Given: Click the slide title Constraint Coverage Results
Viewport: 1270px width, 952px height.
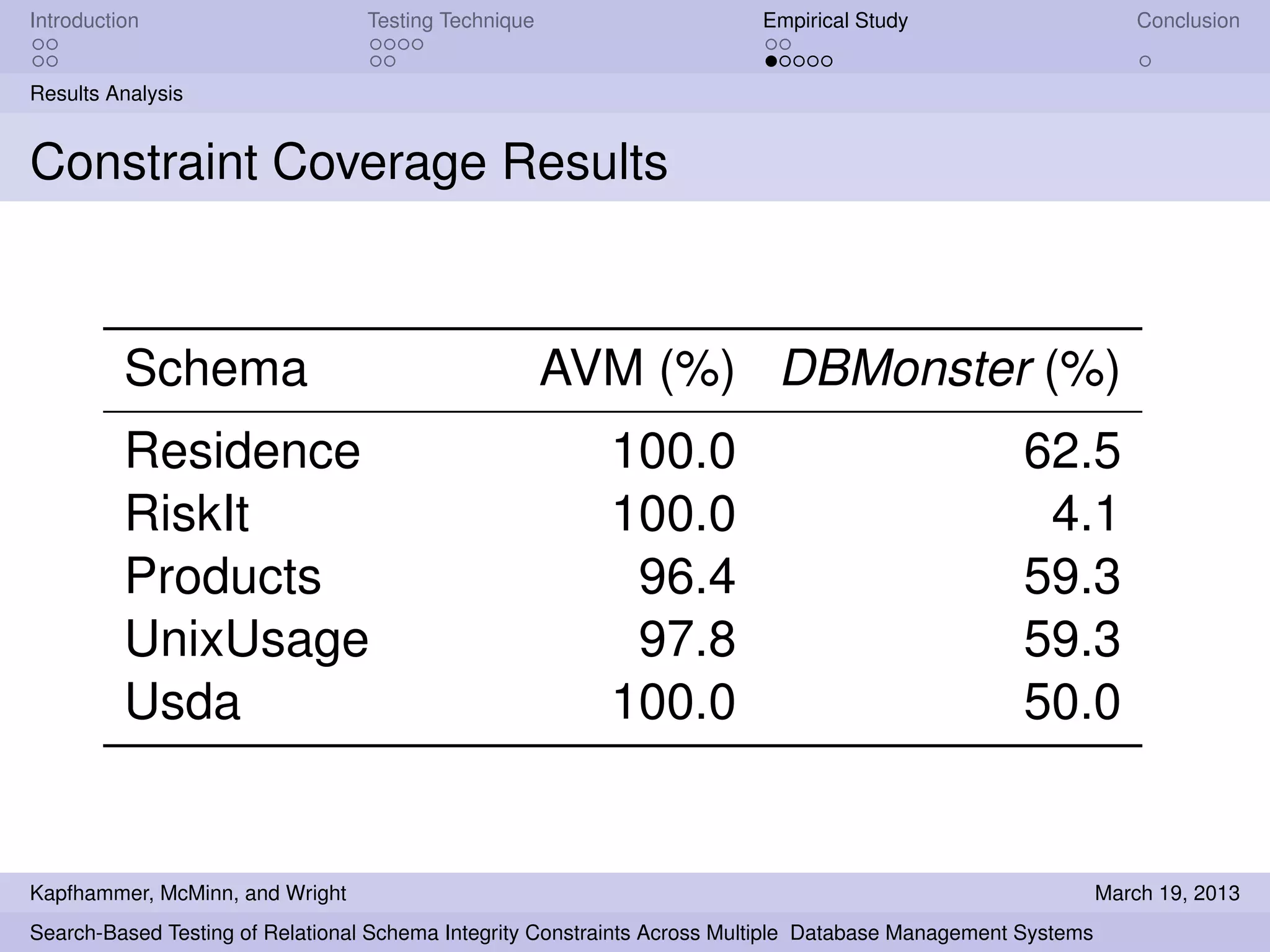Looking at the screenshot, I should click(x=349, y=162).
